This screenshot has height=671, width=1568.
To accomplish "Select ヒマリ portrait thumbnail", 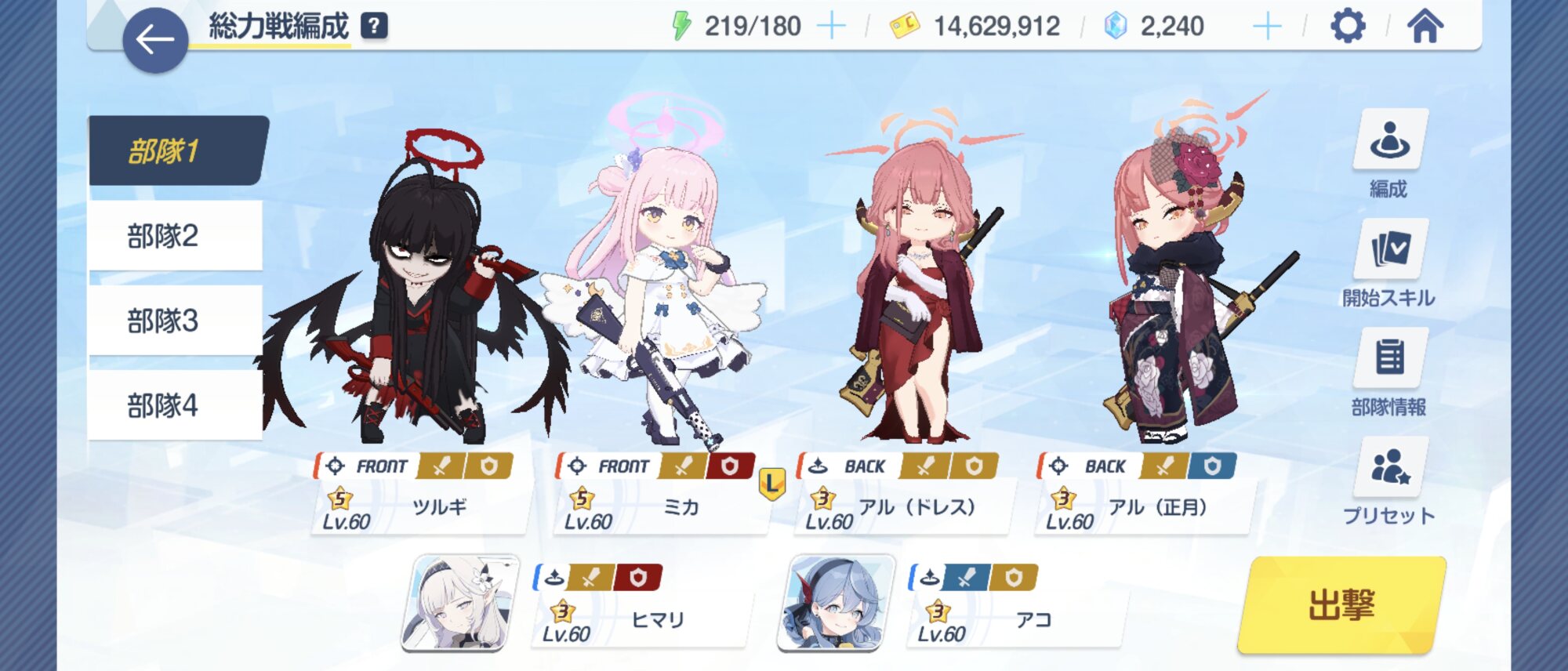I will pos(460,603).
